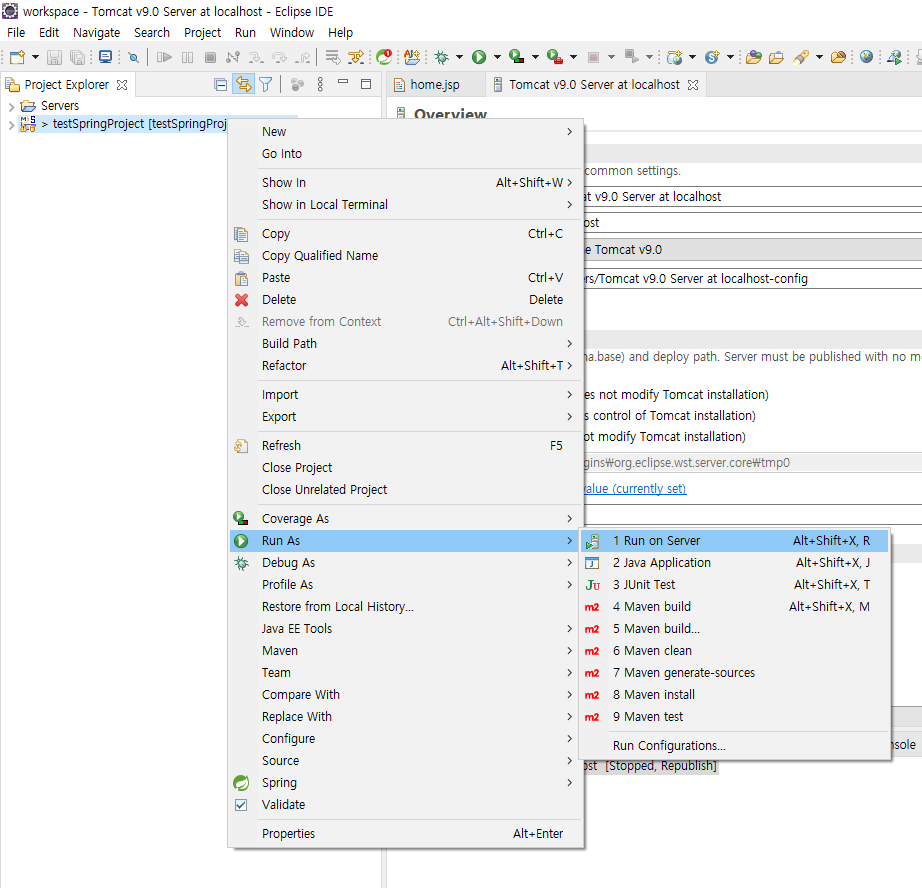Click the Save All toolbar icon
Screen dimensions: 922x888
pyautogui.click(x=77, y=57)
